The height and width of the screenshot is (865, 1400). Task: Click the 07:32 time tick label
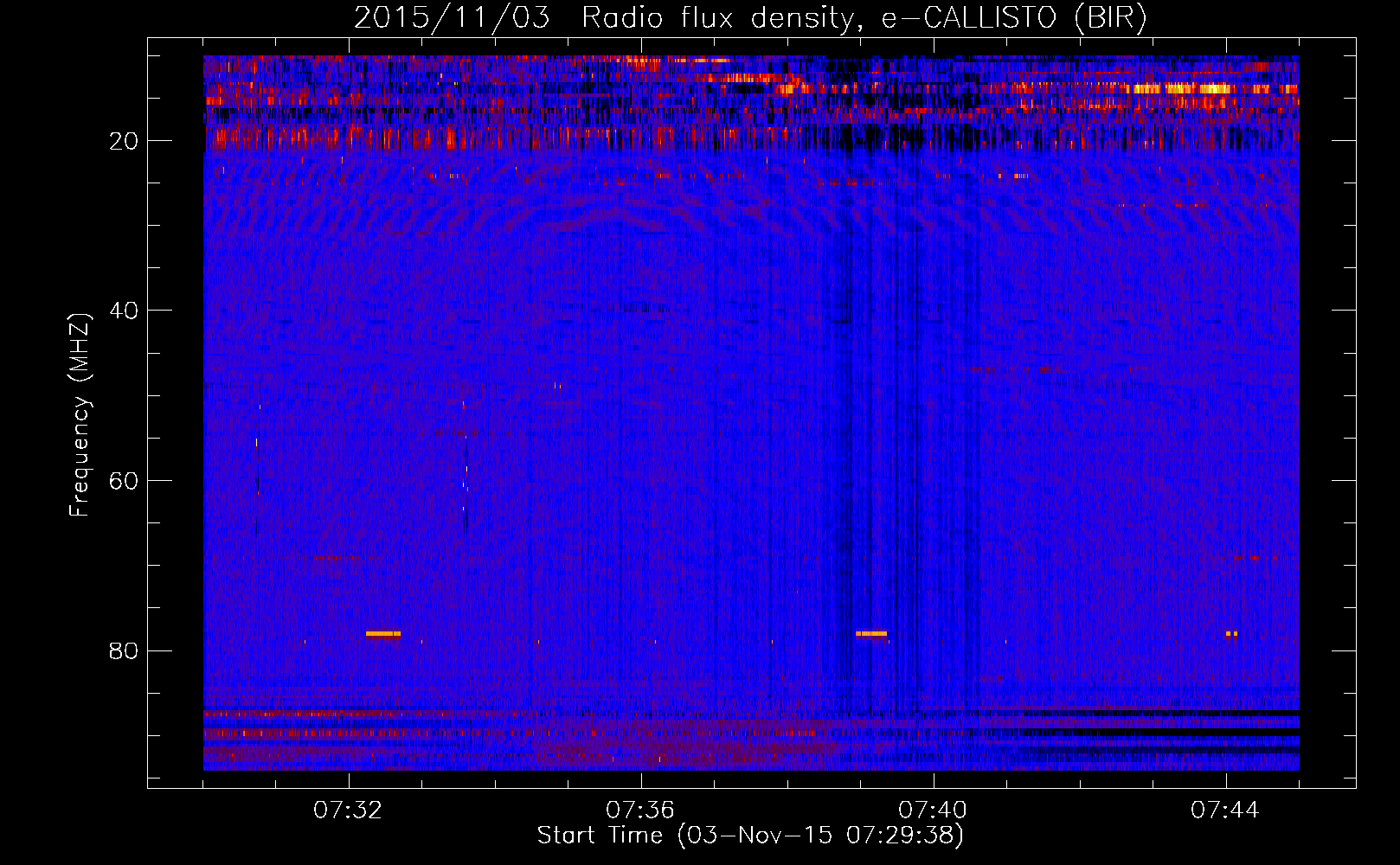coord(348,811)
